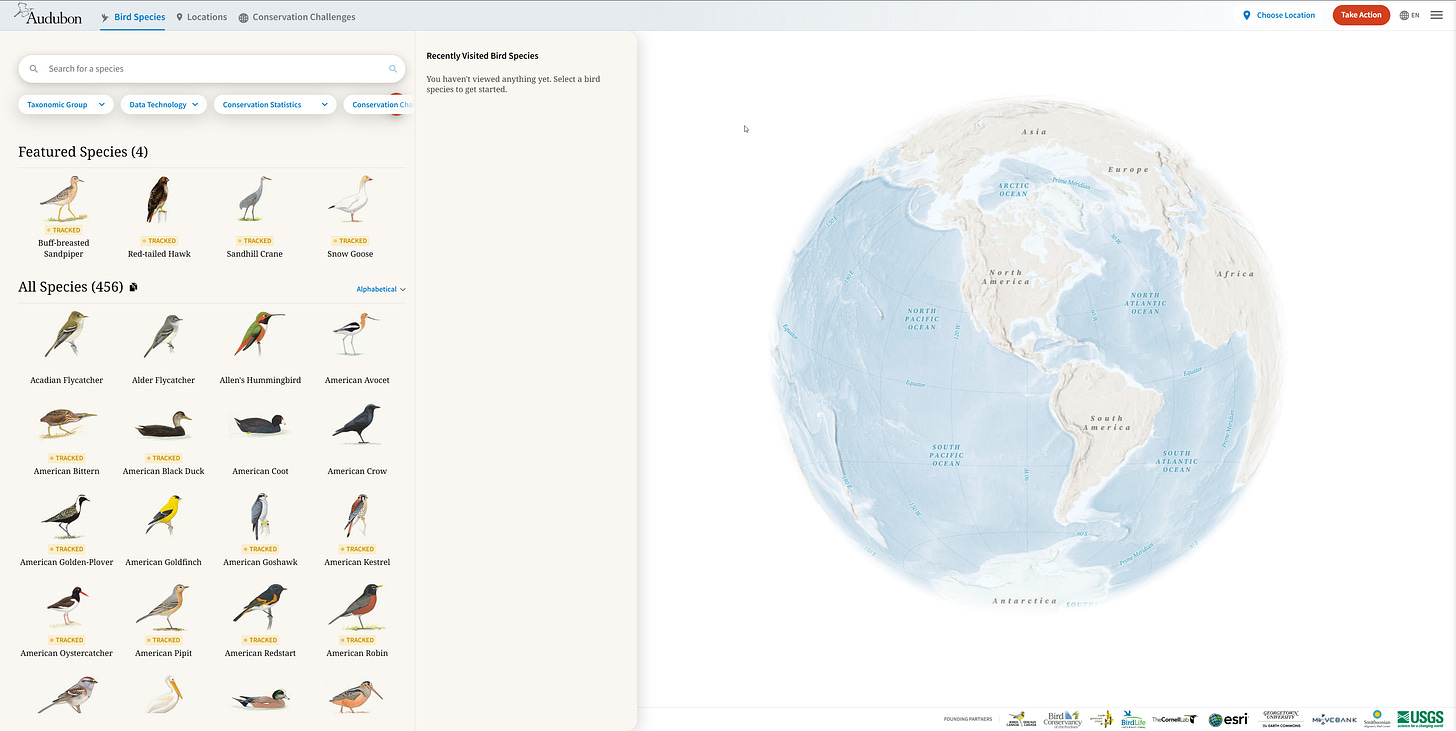Open the Locations tab

pos(201,17)
